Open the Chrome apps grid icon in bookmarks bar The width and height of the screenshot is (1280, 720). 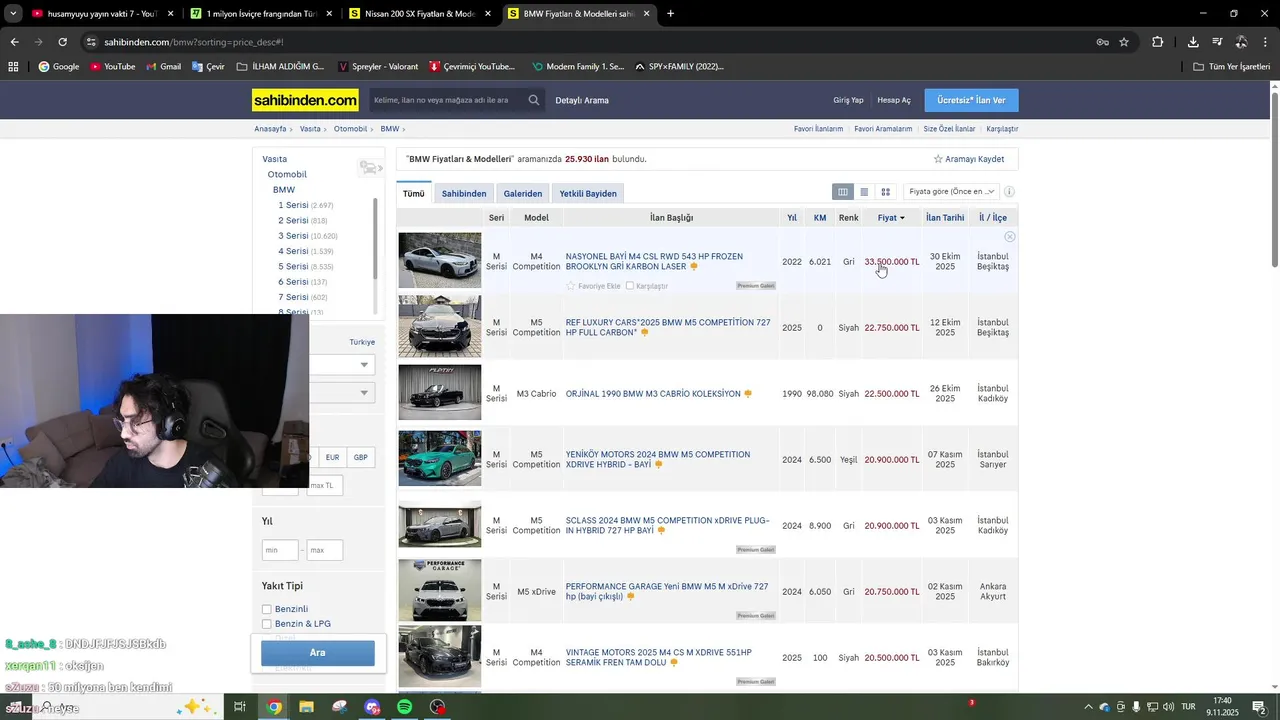coord(13,66)
